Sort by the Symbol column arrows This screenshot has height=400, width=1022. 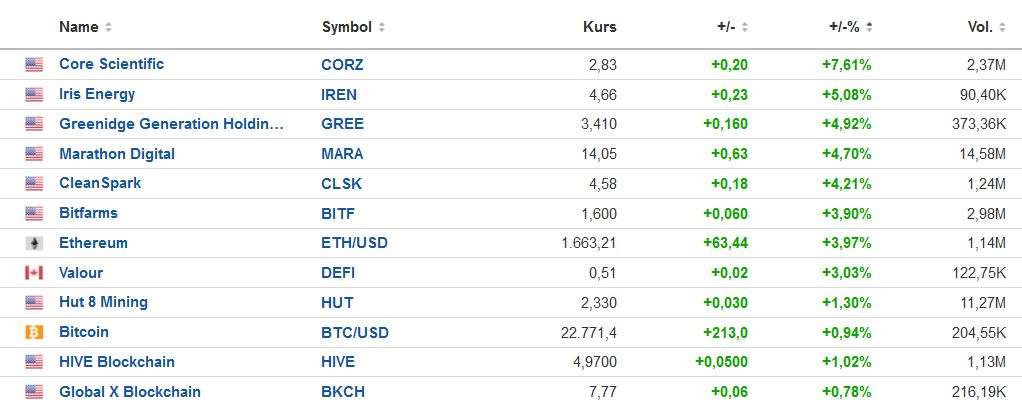(x=382, y=27)
